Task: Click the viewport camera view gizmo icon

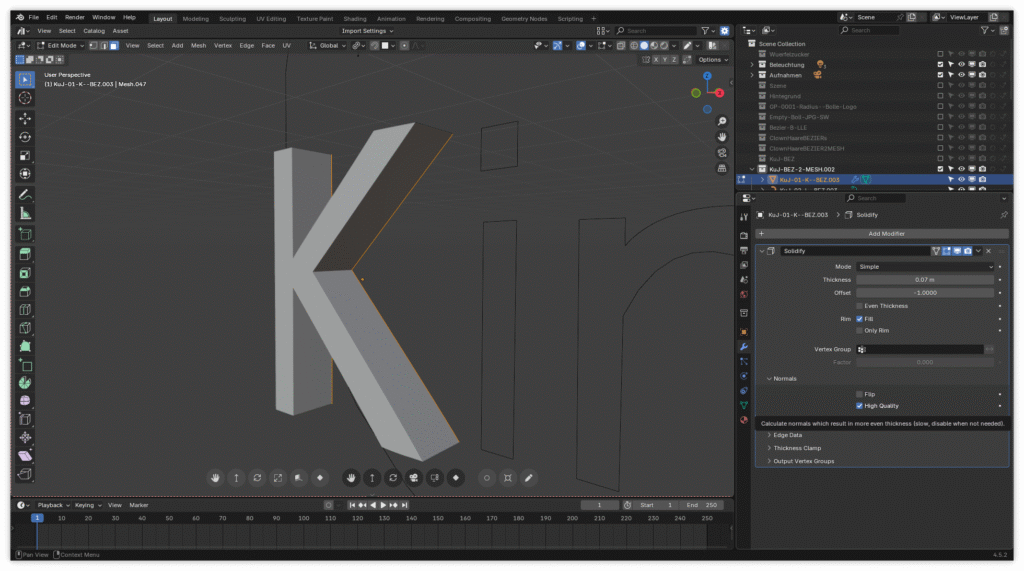Action: [x=722, y=153]
